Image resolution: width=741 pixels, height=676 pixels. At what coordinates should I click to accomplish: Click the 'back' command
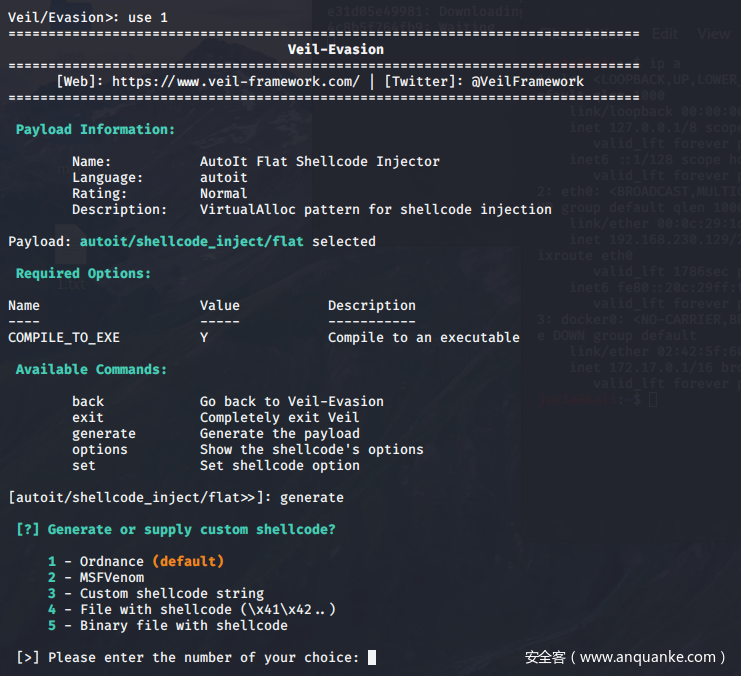point(88,401)
